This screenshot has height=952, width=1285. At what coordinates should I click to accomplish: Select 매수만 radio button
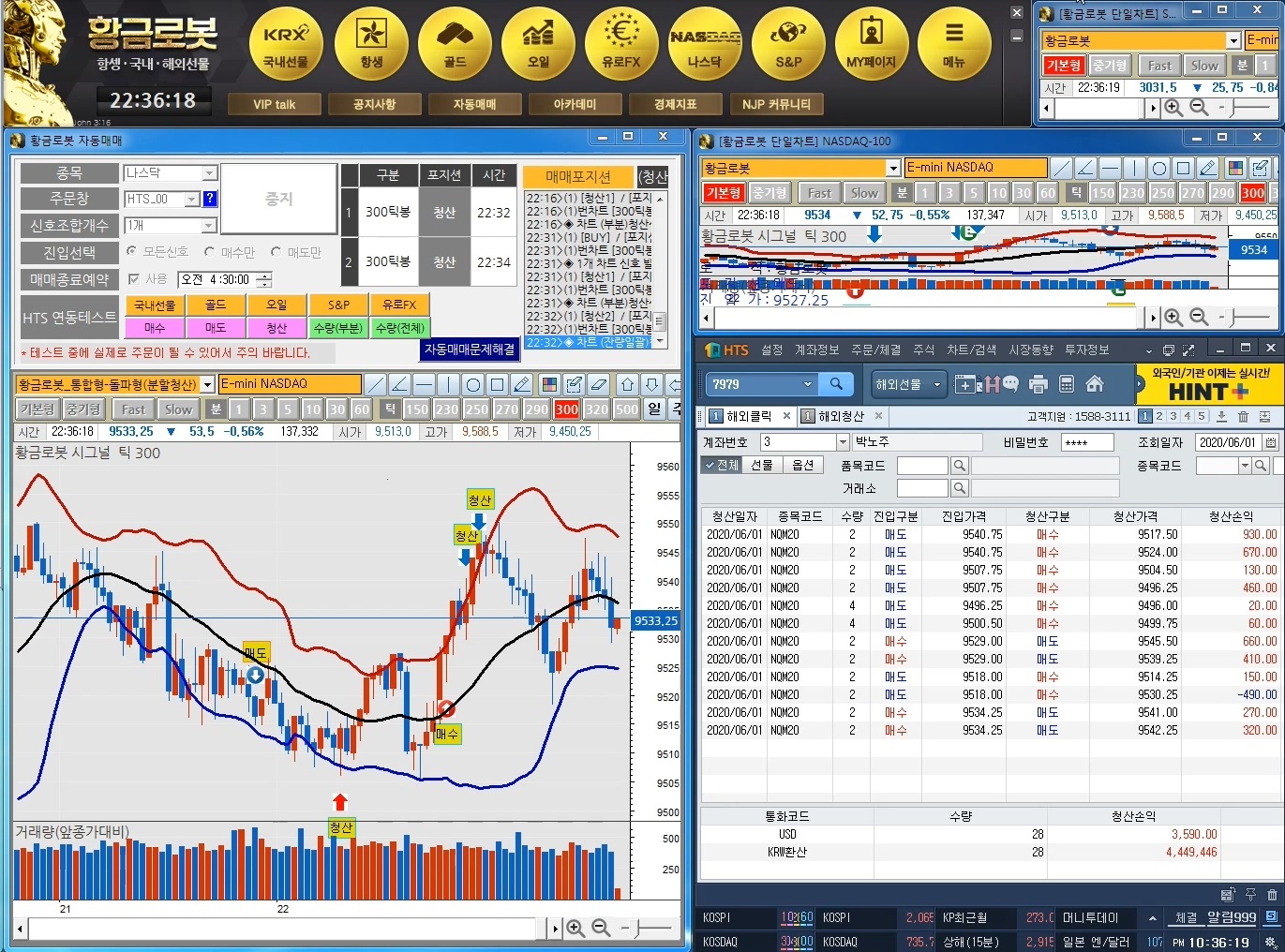[210, 252]
